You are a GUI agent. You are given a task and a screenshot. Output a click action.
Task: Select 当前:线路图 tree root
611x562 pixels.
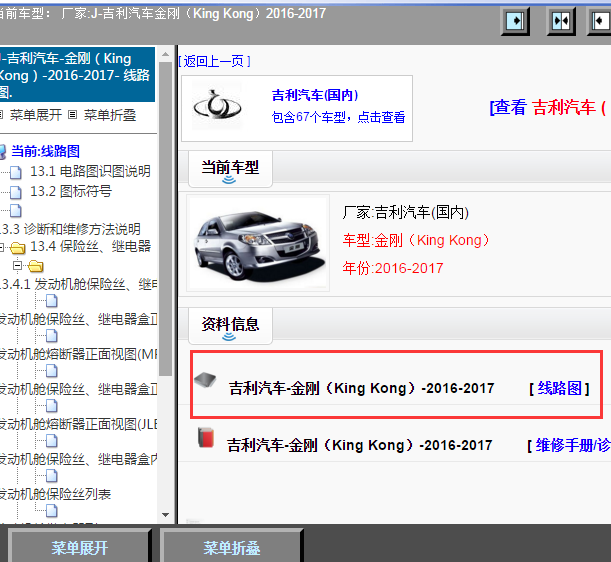click(46, 151)
